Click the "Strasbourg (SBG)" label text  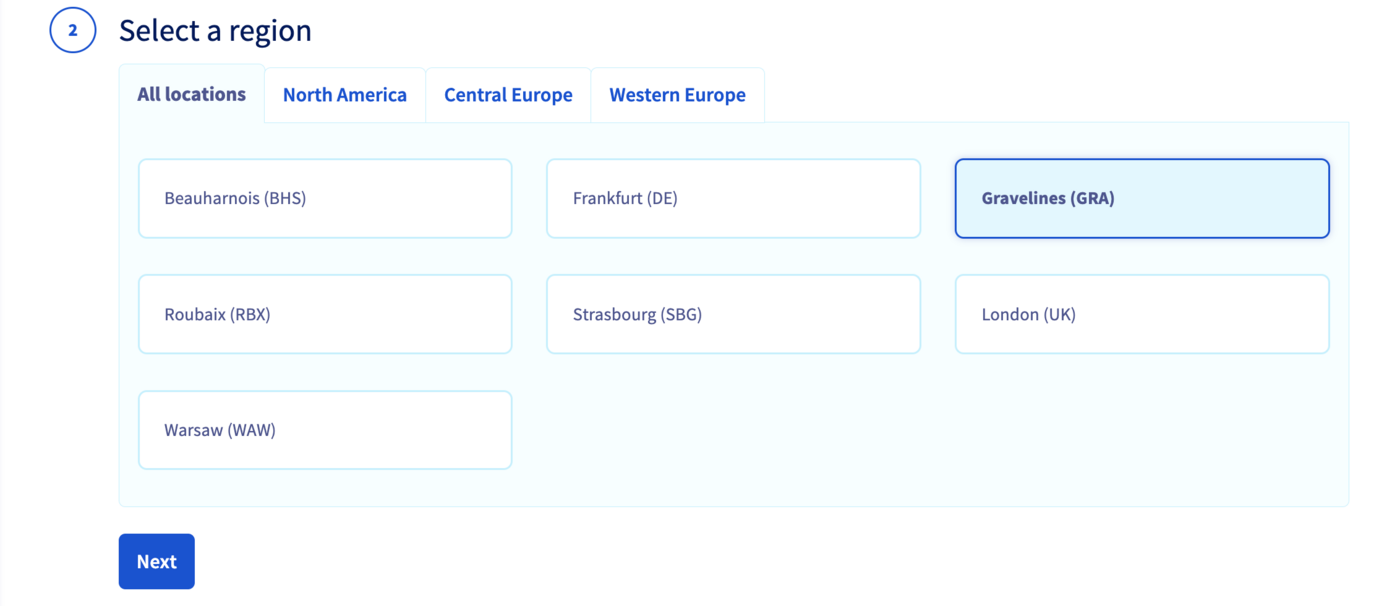[637, 315]
